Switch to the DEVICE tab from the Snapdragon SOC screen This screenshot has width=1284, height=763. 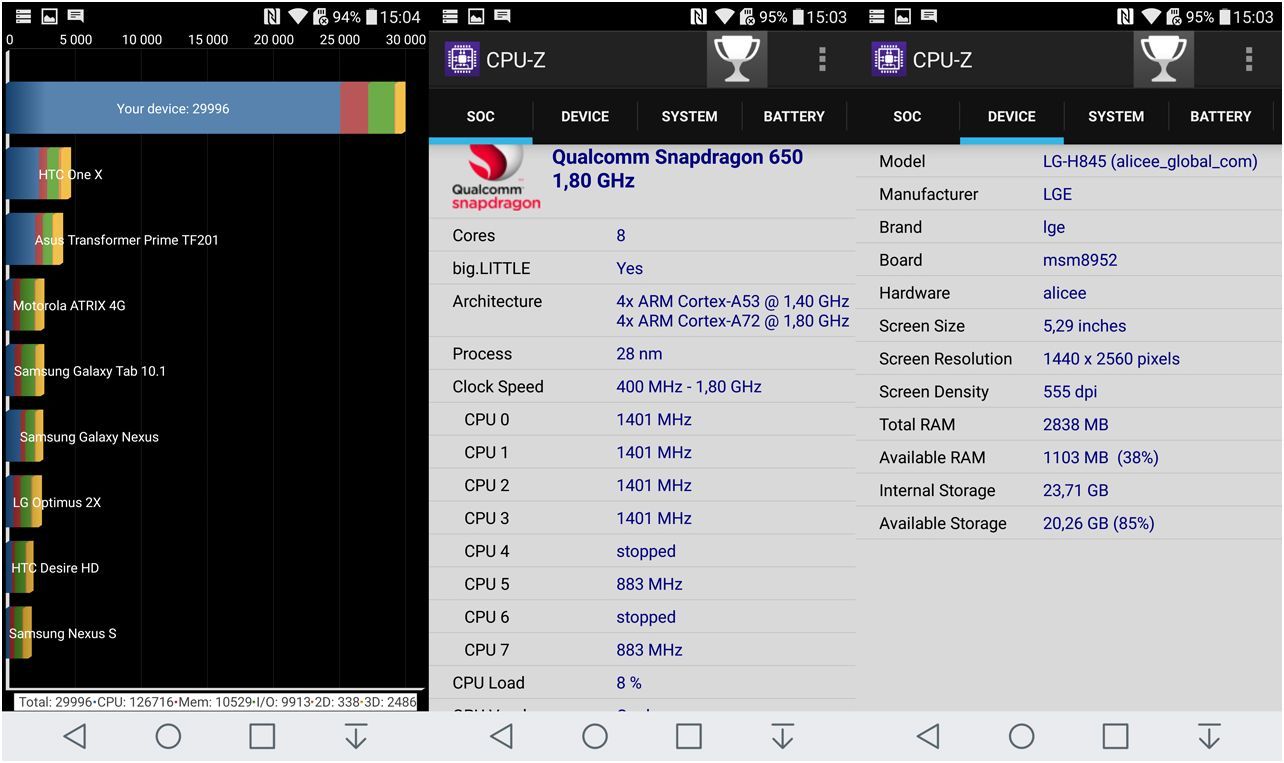point(585,117)
